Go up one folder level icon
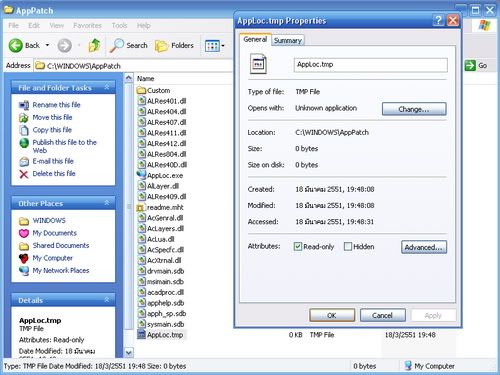The width and height of the screenshot is (500, 375). point(94,45)
